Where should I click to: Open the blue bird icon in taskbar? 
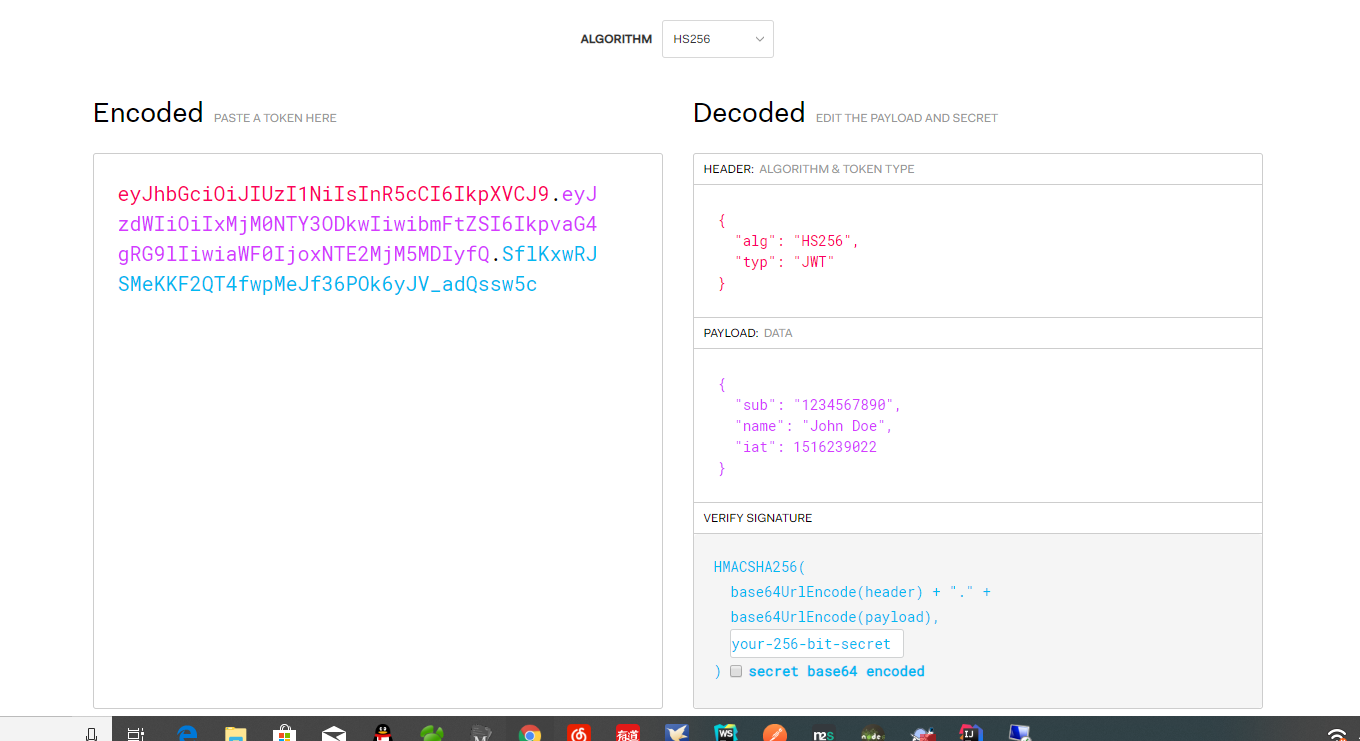point(677,733)
